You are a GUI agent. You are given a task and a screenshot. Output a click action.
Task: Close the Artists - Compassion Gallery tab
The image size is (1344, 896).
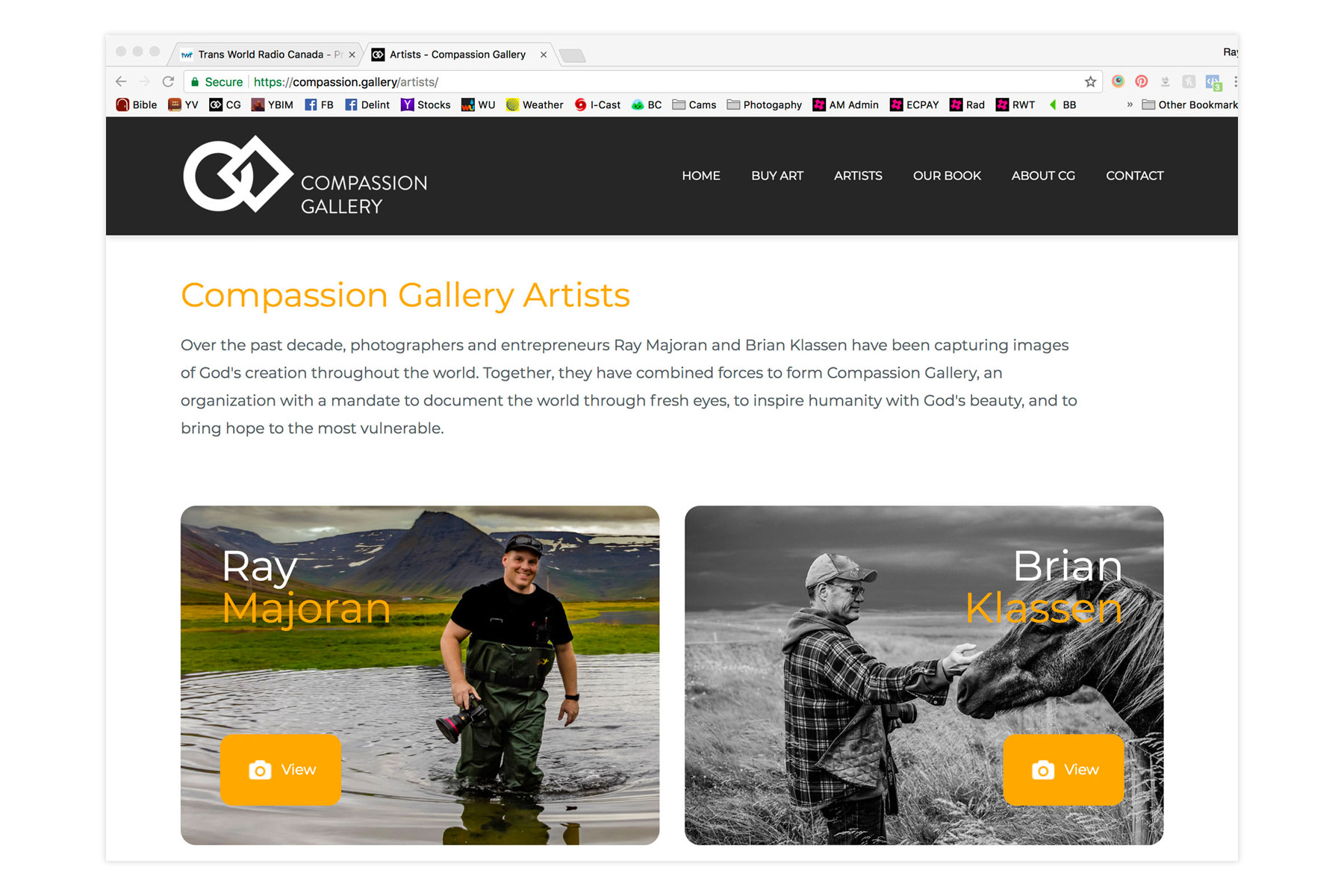[x=544, y=55]
